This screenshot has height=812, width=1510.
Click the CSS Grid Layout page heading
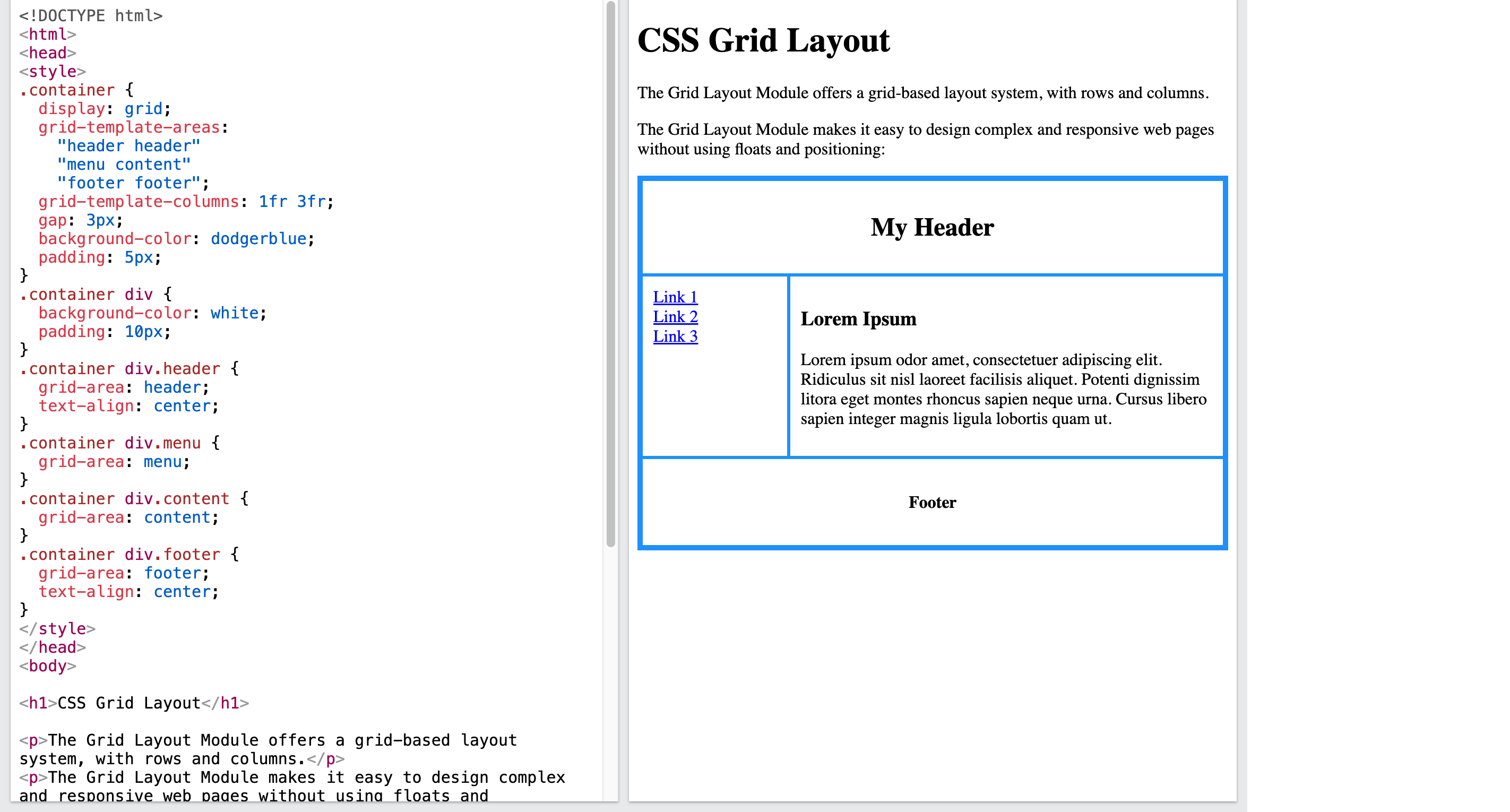pos(763,40)
